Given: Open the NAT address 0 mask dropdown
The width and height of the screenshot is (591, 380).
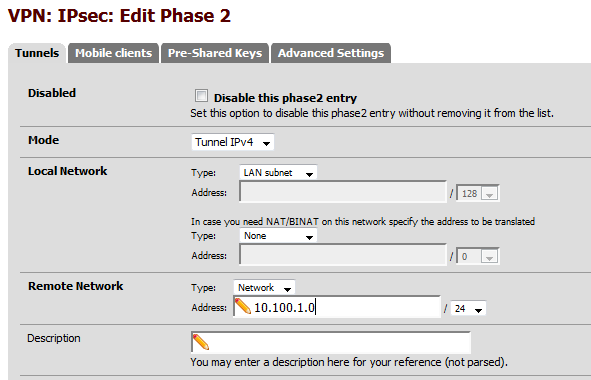Looking at the screenshot, I should (x=478, y=256).
